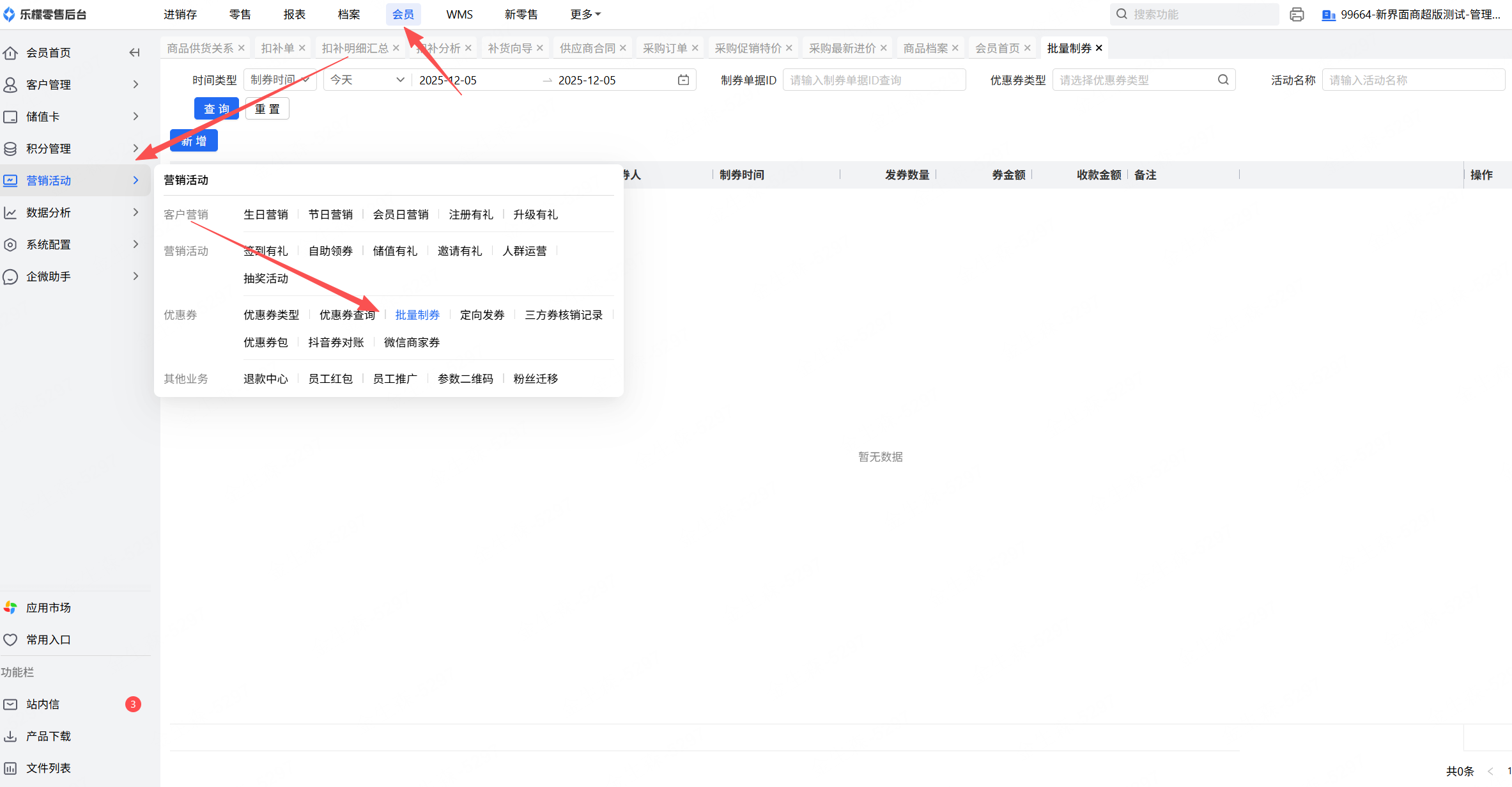Select 定向发券 in the flyout menu
Viewport: 1512px width, 787px height.
(482, 315)
